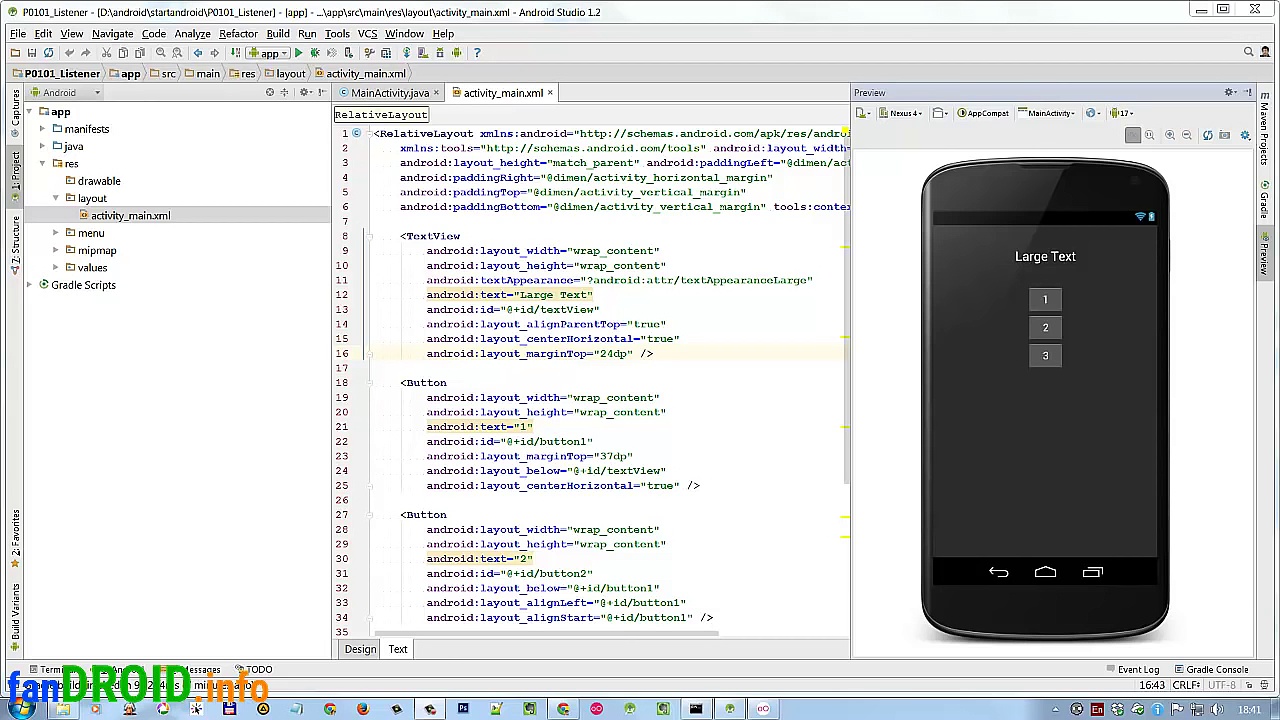The height and width of the screenshot is (720, 1280).
Task: Open the Refactor menu
Action: (238, 34)
